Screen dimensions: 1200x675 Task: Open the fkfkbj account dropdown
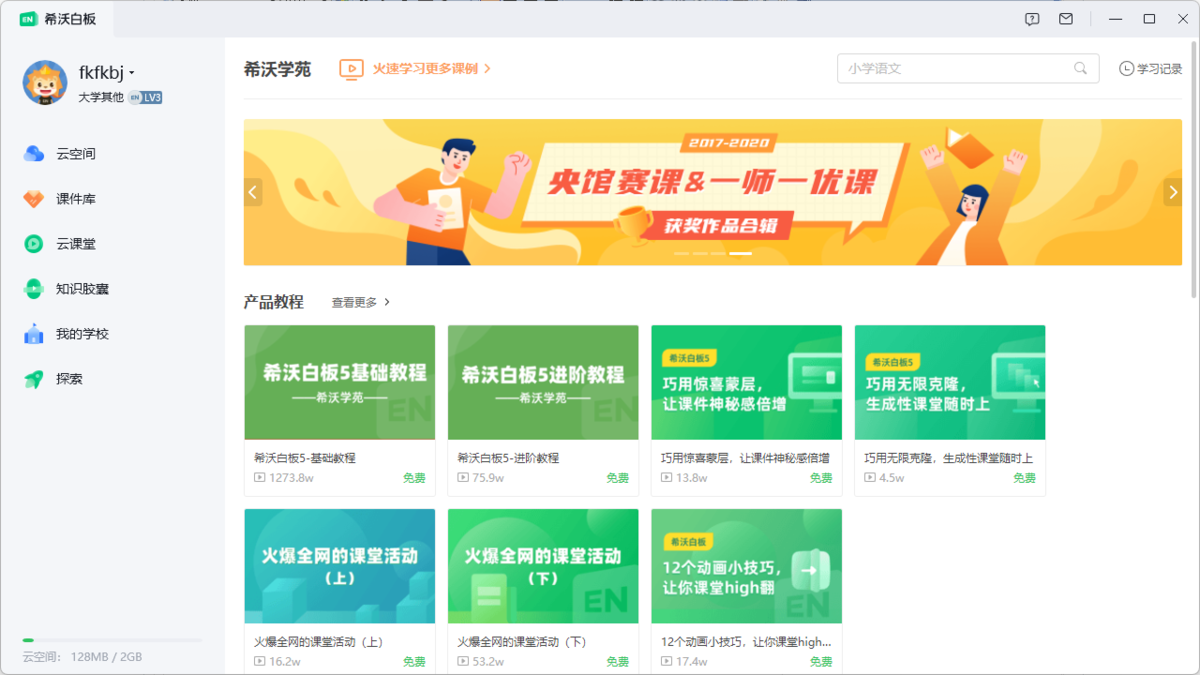coord(105,70)
